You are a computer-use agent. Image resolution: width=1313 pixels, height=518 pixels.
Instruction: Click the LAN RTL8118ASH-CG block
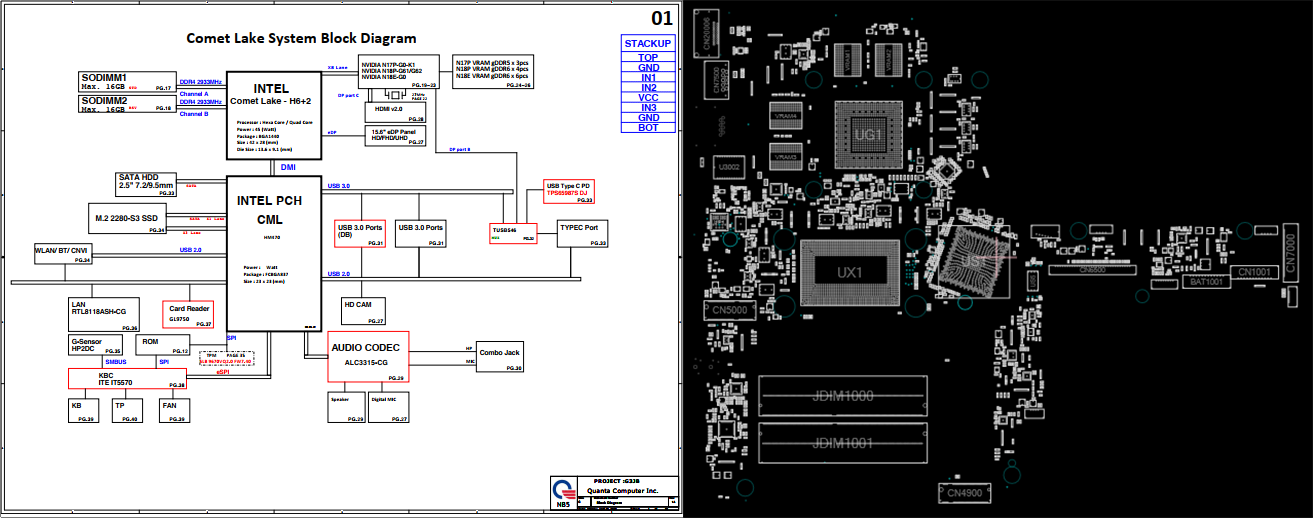coord(103,315)
